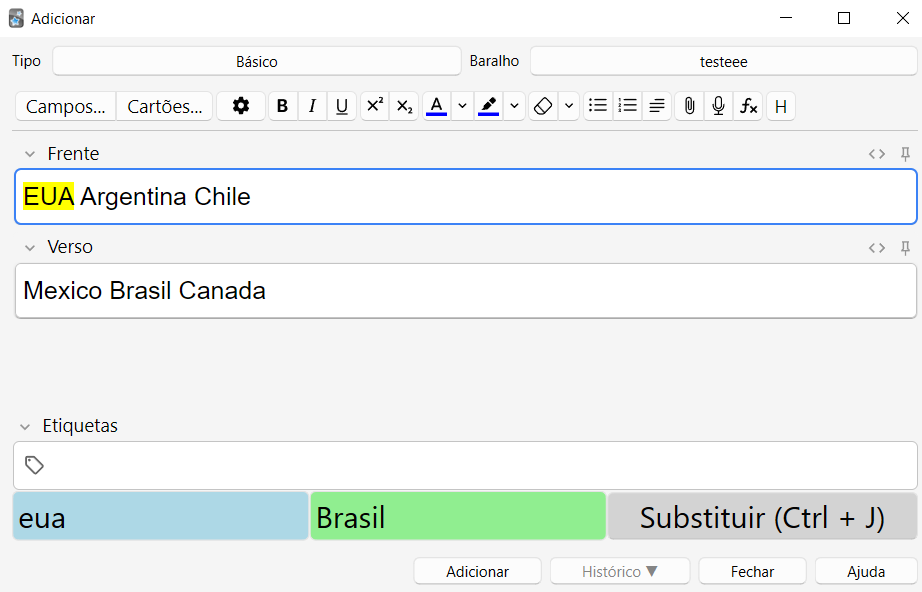Collapse the Etiquetas section

pos(26,427)
